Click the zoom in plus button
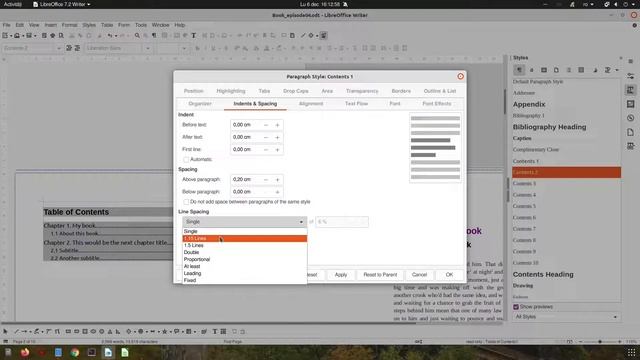 click(620, 342)
